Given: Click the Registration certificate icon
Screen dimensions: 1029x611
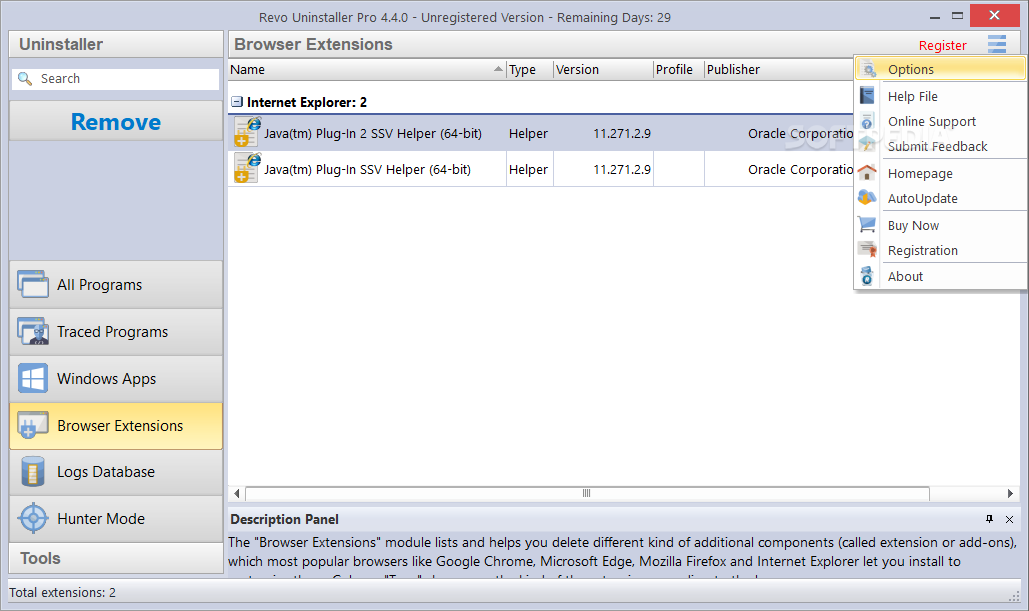Looking at the screenshot, I should 867,250.
